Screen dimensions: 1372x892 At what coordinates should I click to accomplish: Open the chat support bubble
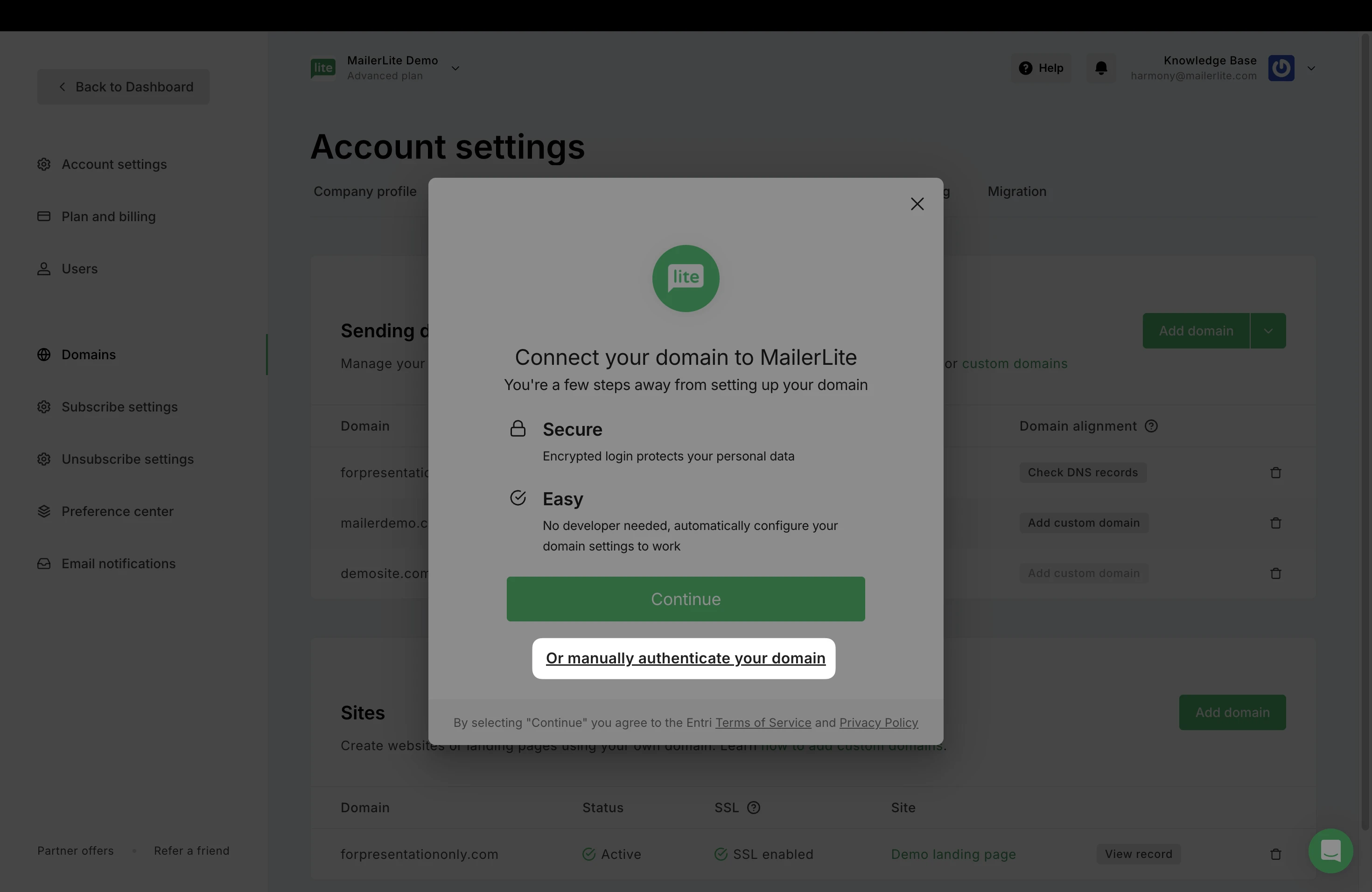(x=1330, y=850)
